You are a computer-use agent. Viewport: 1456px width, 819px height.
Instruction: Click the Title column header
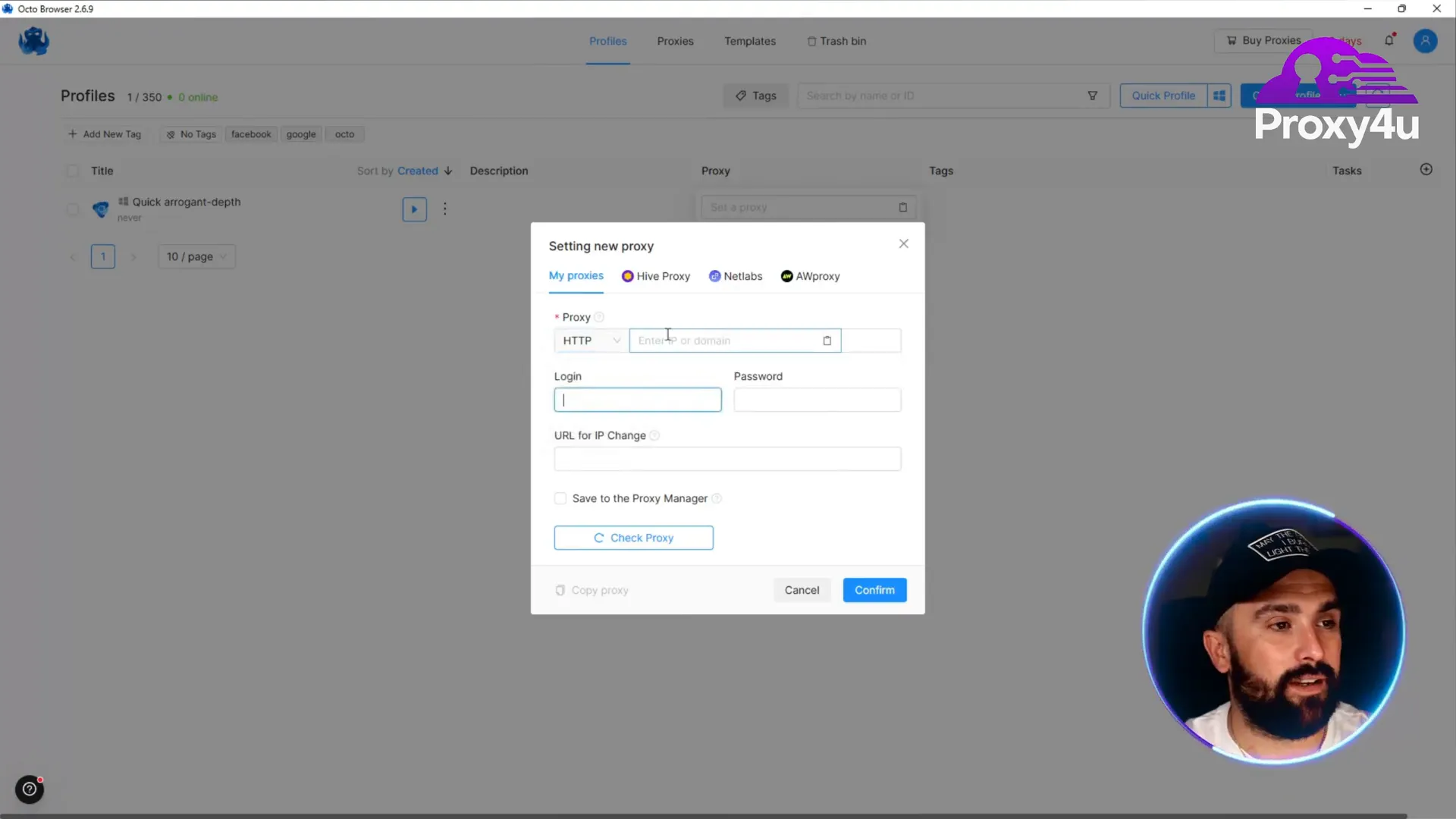(x=102, y=171)
